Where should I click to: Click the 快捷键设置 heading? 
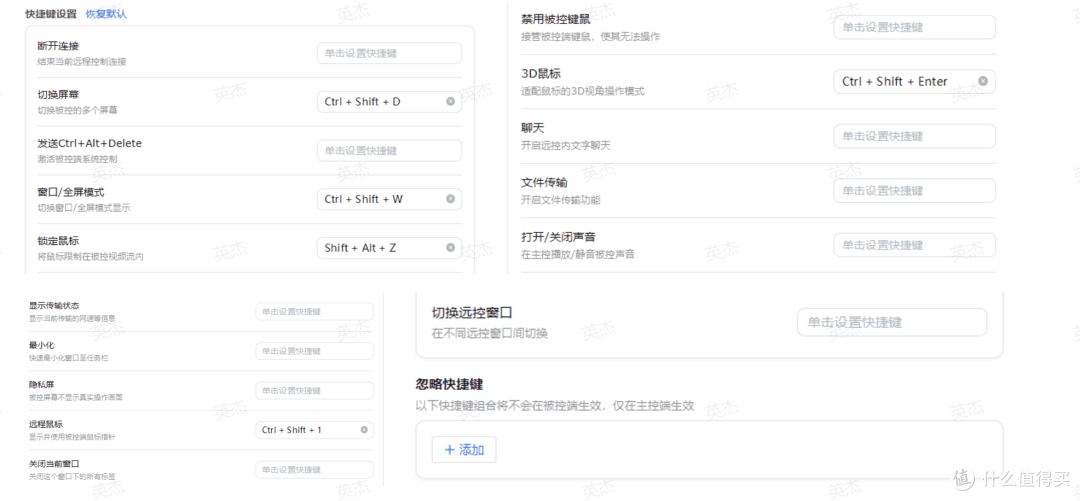tap(51, 13)
